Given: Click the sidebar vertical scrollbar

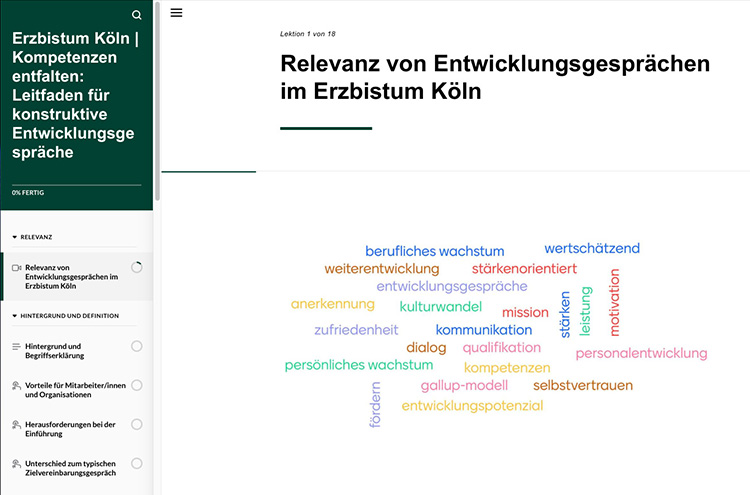Looking at the screenshot, I should click(157, 101).
